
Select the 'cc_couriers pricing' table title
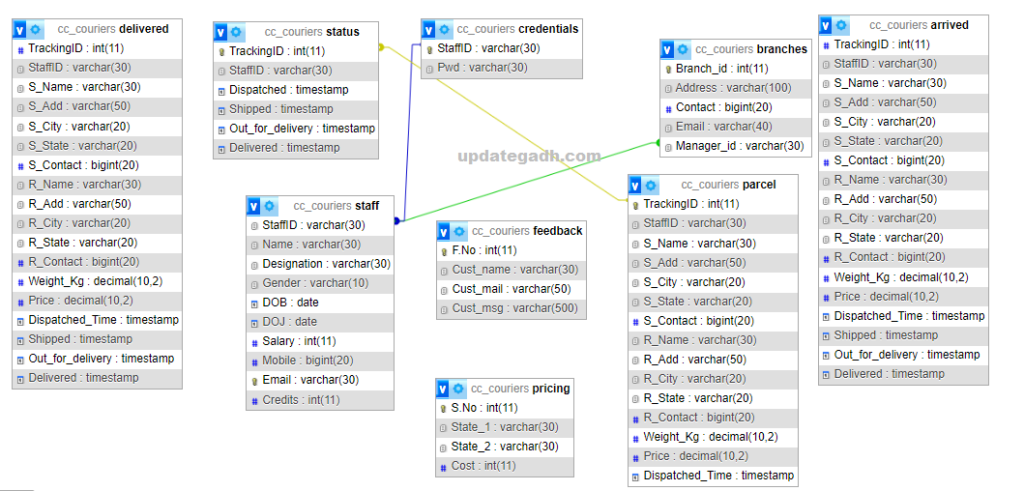click(x=520, y=388)
